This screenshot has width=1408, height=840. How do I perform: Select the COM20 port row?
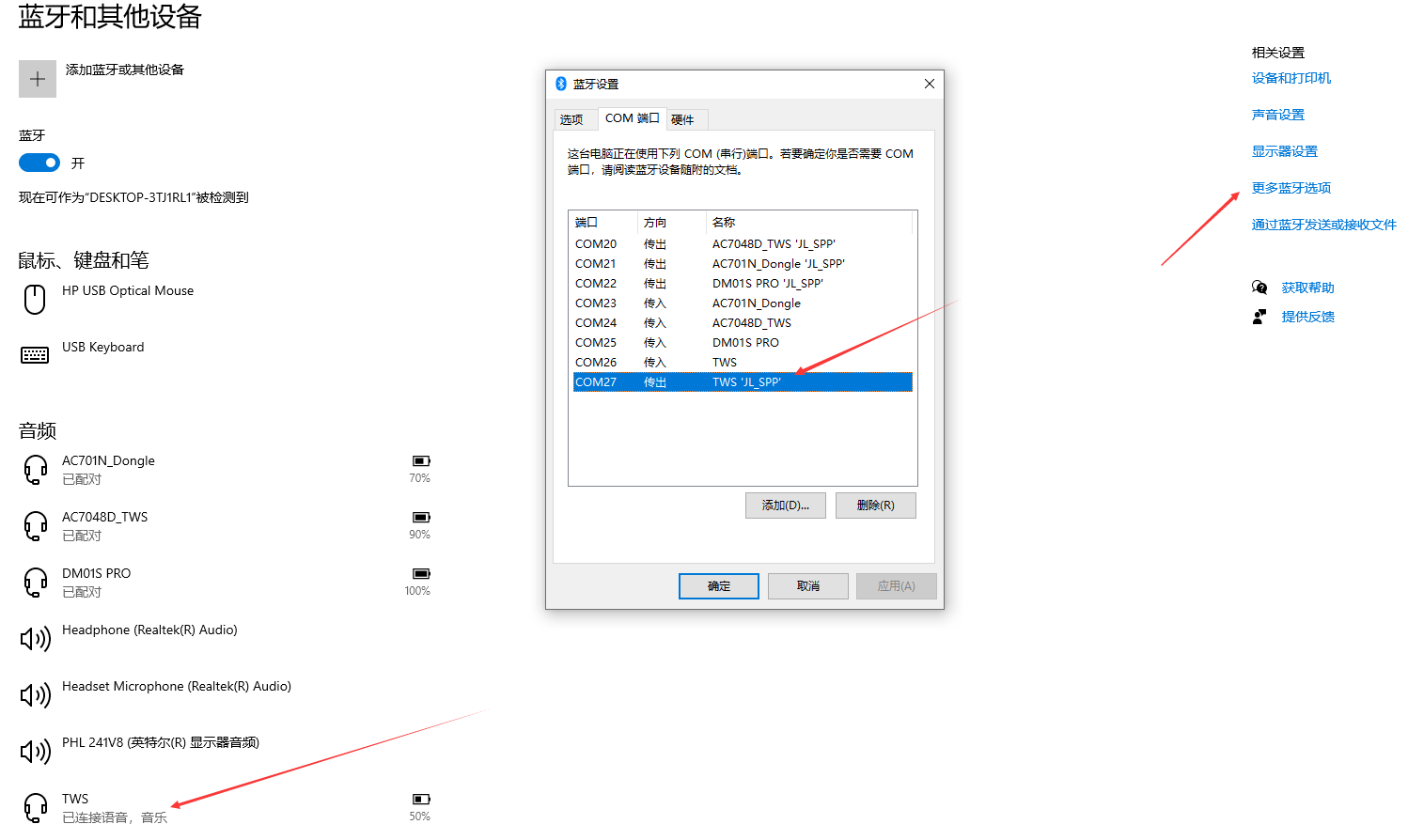(x=743, y=244)
